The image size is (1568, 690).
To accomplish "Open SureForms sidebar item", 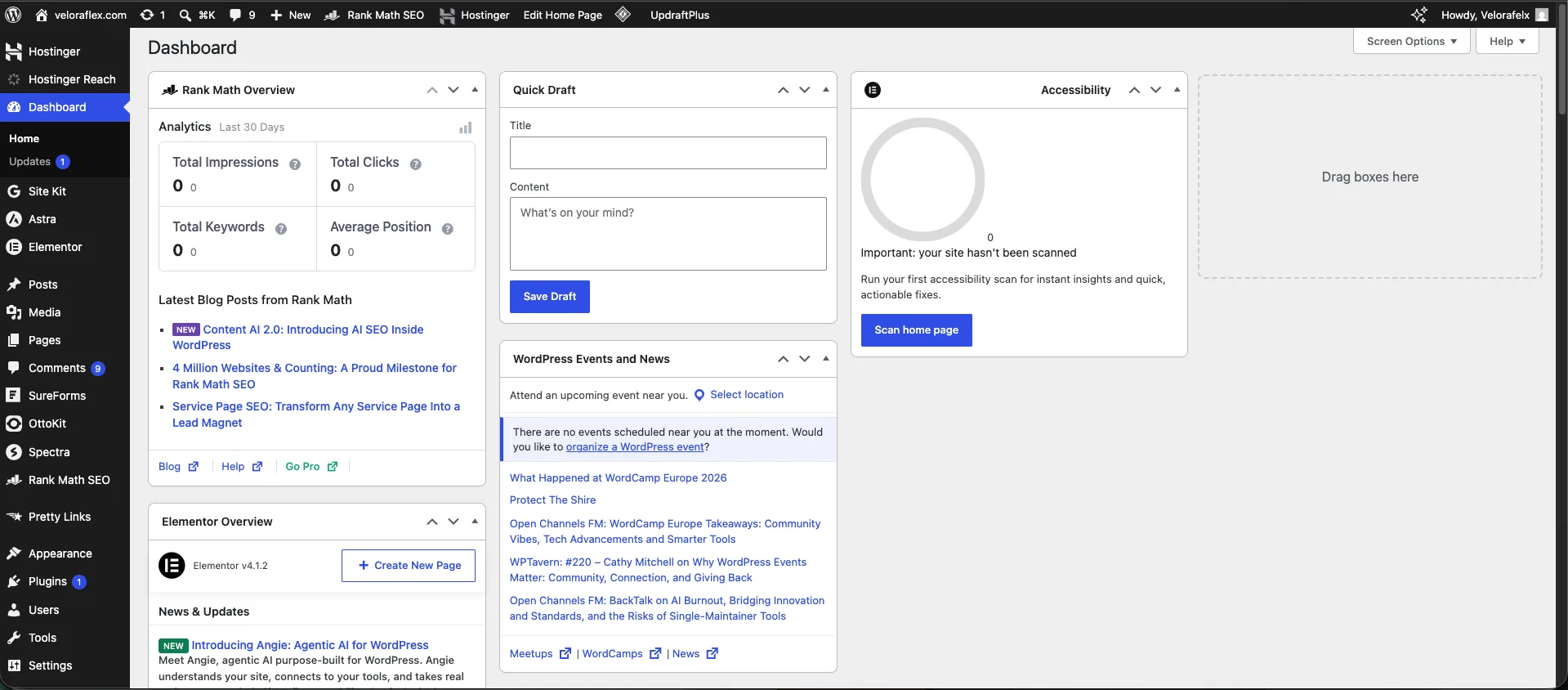I will point(65,396).
